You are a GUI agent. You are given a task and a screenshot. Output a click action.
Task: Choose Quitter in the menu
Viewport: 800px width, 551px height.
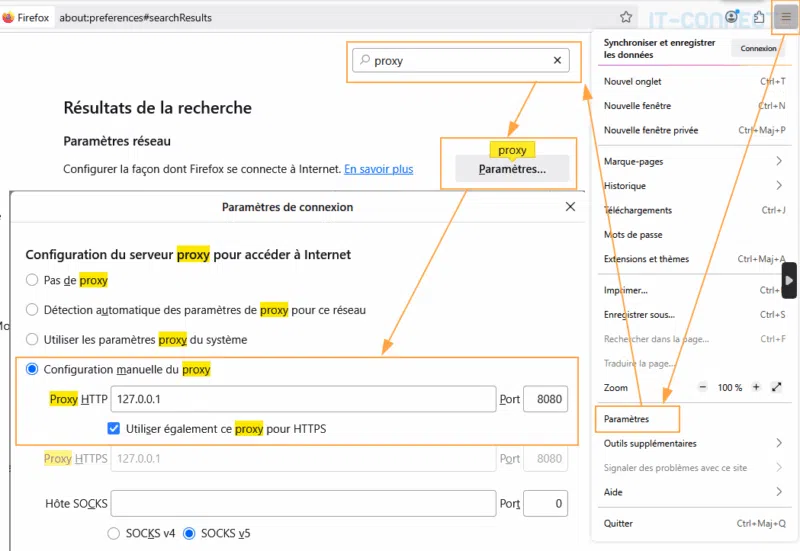pyautogui.click(x=694, y=523)
